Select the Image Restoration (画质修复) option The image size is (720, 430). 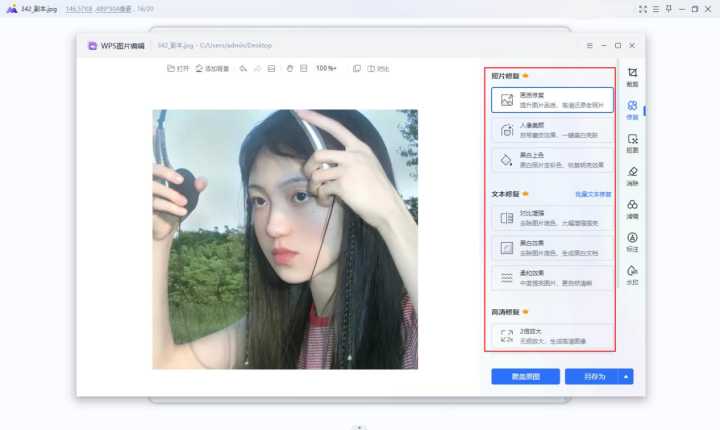coord(552,99)
